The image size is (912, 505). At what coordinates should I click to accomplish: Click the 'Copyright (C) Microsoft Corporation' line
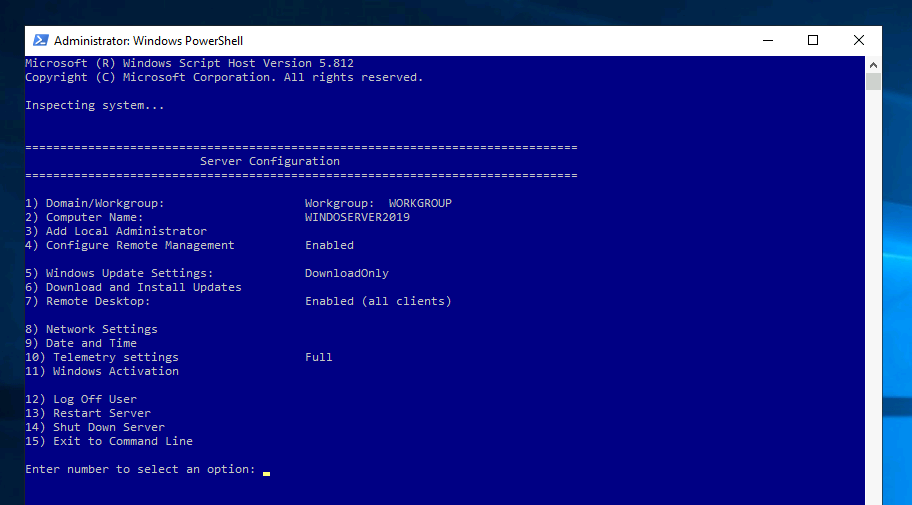click(x=224, y=77)
